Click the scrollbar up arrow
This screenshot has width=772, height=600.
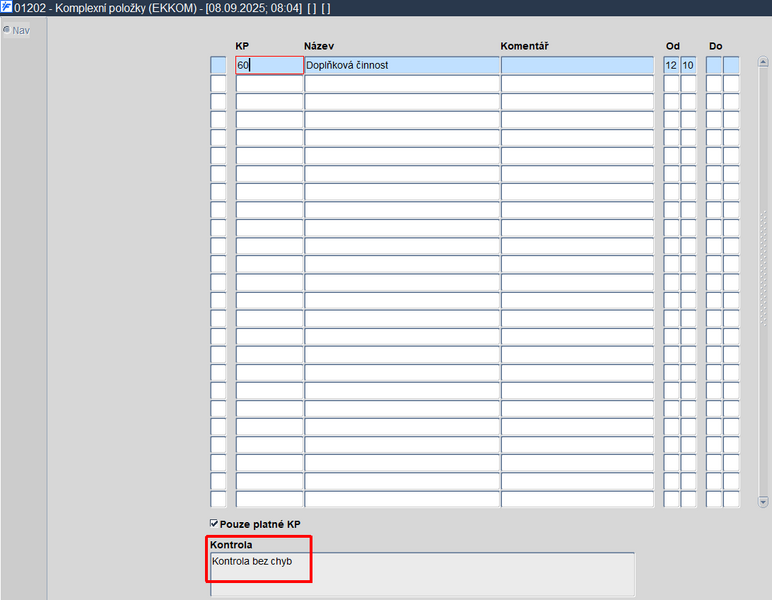click(x=763, y=62)
